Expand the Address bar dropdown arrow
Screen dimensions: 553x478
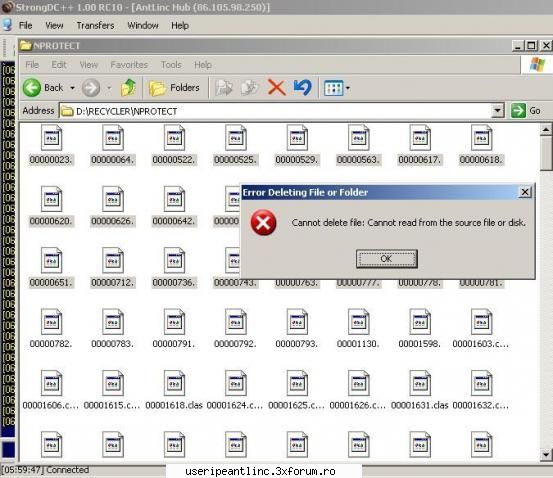point(497,111)
